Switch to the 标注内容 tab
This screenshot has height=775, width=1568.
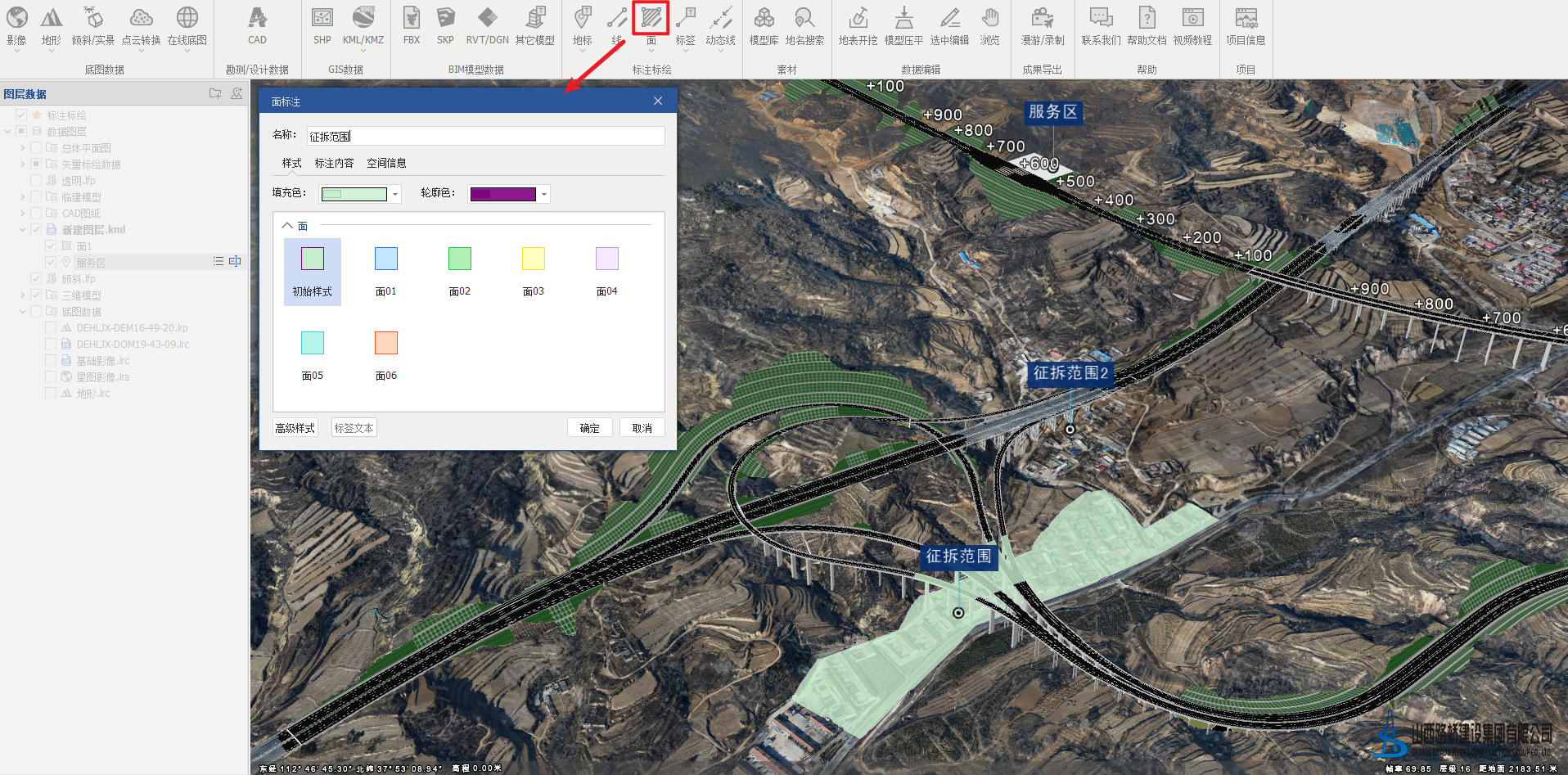pos(334,163)
